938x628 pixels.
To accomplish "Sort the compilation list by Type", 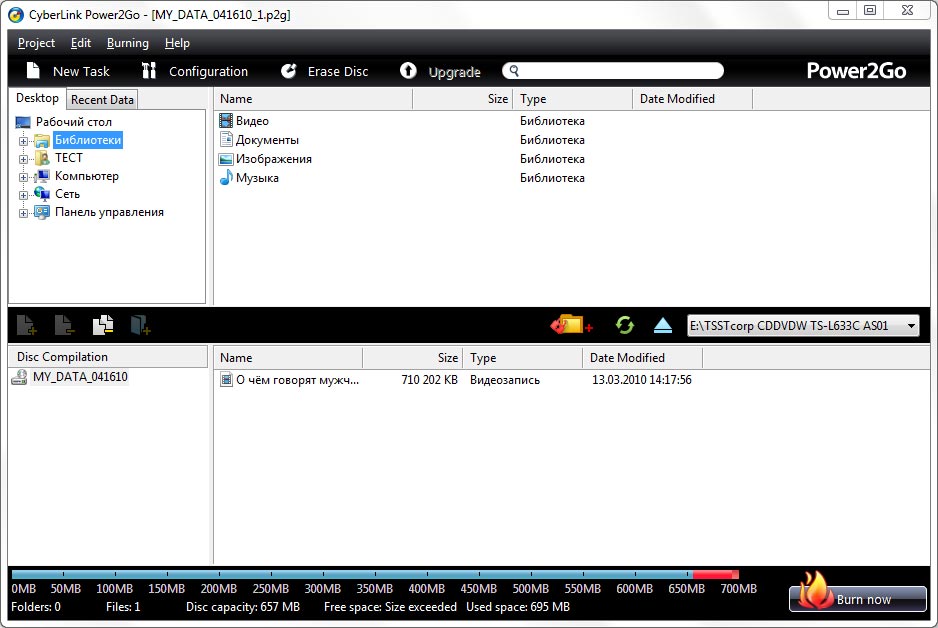I will click(522, 358).
